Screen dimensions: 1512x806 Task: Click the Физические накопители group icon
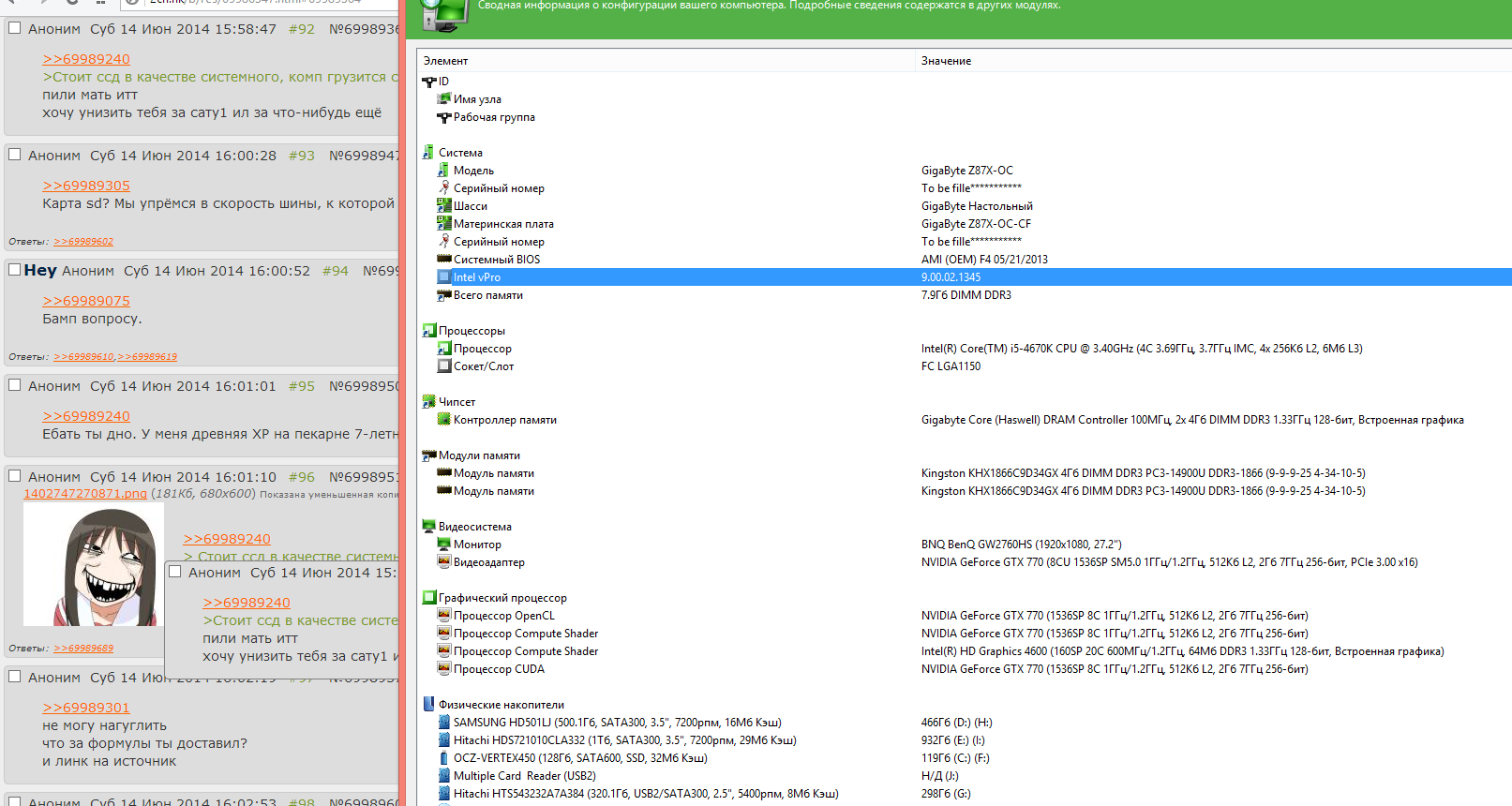point(428,705)
